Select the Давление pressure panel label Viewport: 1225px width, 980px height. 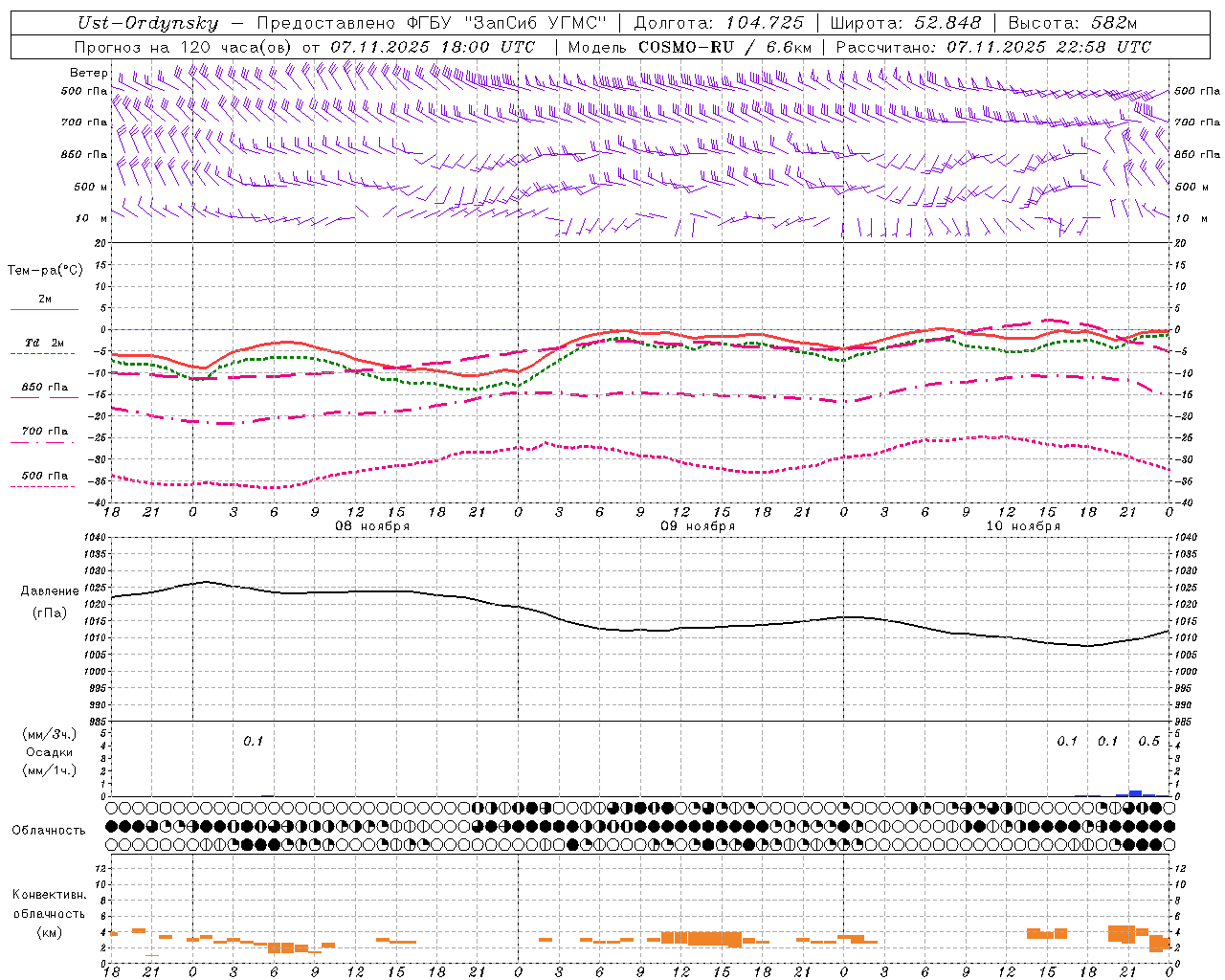48,591
